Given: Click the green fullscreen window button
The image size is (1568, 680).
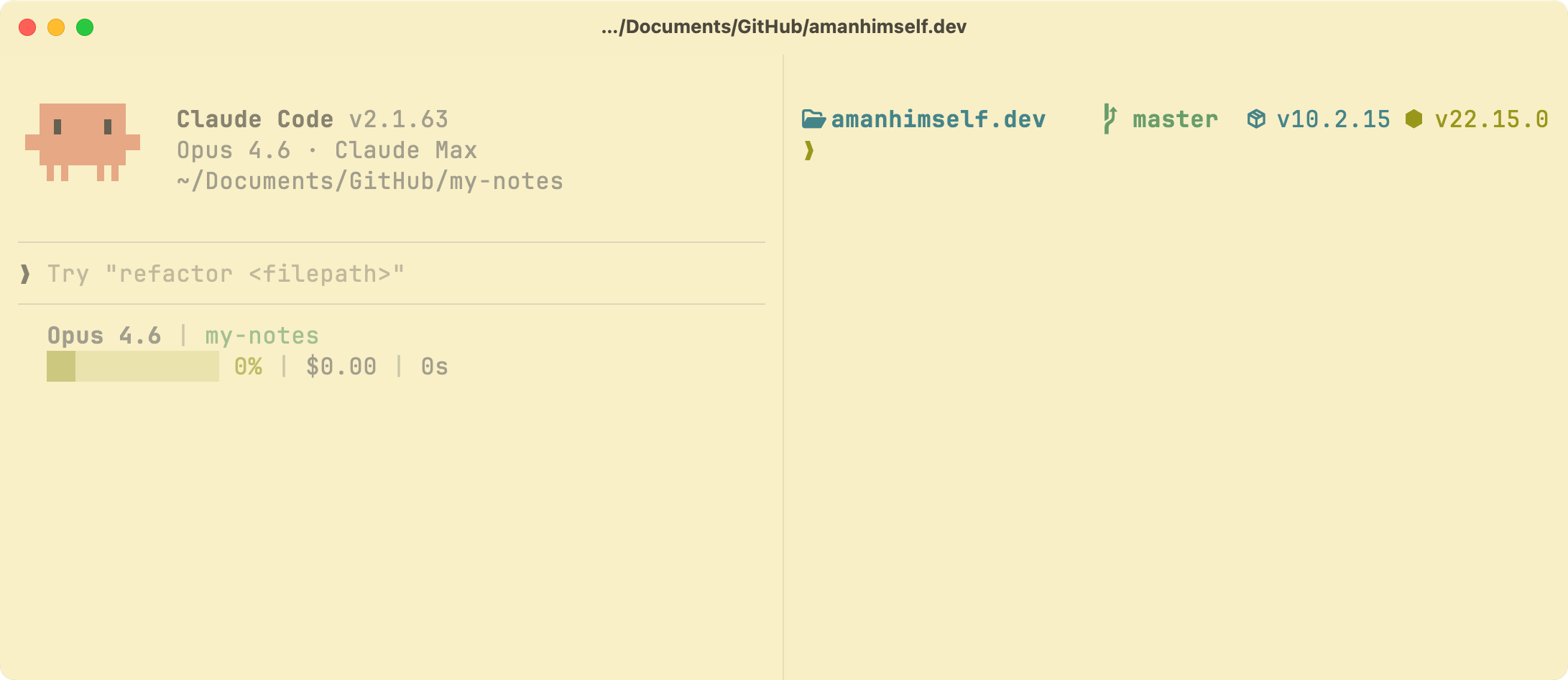Looking at the screenshot, I should coord(85,27).
